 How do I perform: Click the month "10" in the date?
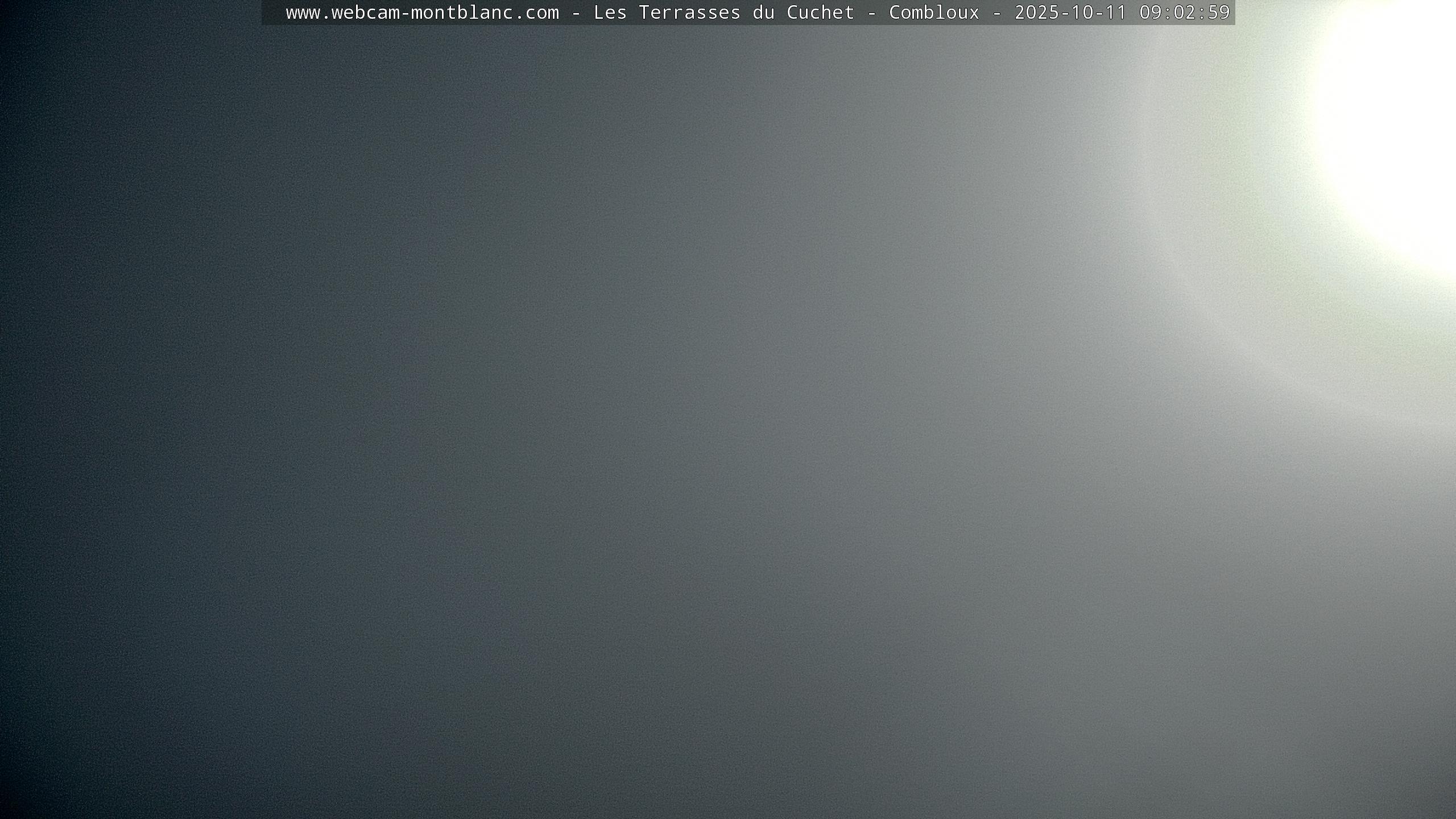1082,13
